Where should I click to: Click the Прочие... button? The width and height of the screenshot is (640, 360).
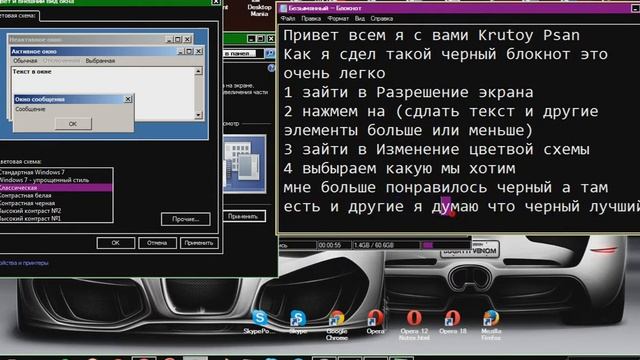point(186,219)
